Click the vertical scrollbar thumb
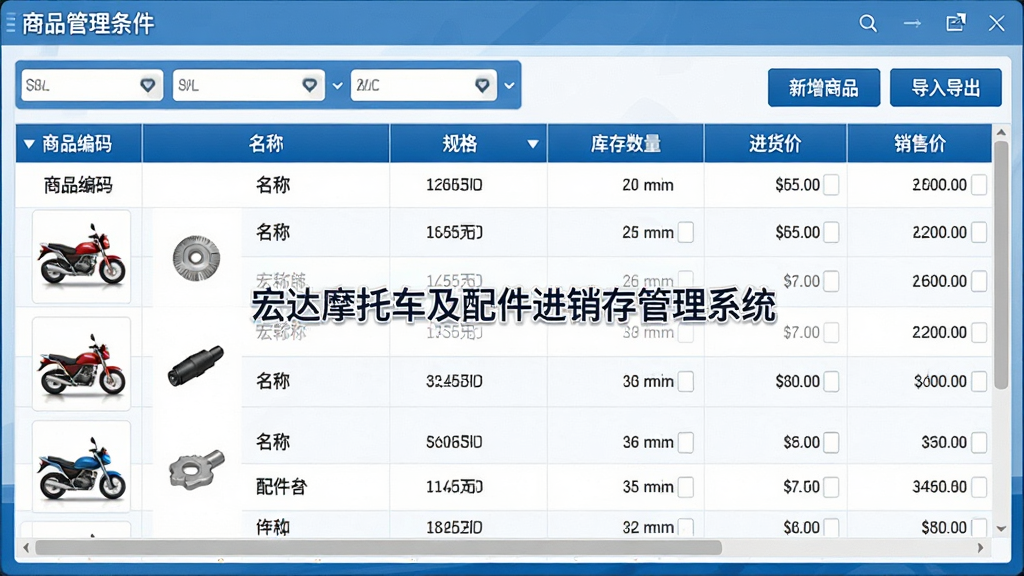Viewport: 1024px width, 576px height. pyautogui.click(x=1001, y=265)
